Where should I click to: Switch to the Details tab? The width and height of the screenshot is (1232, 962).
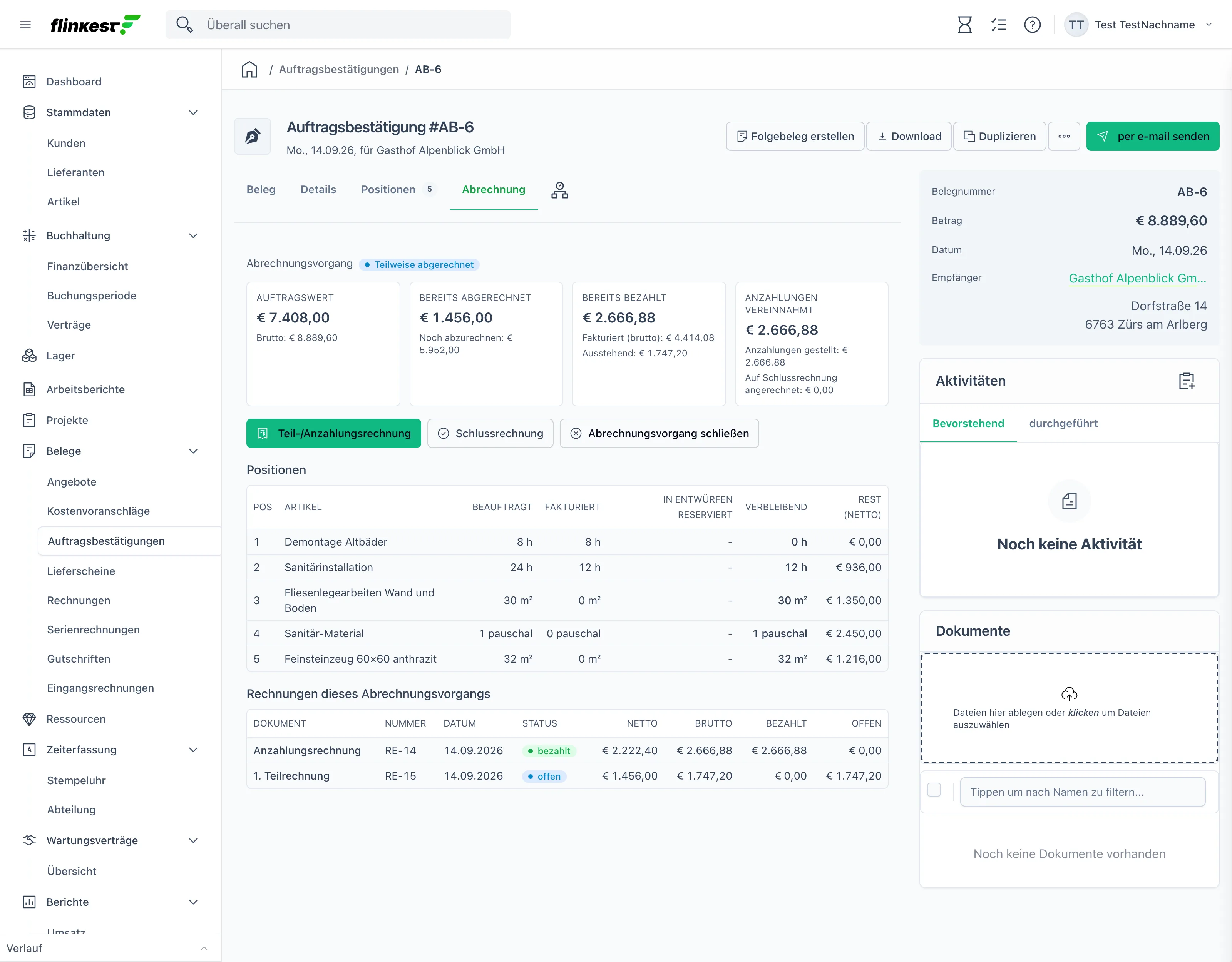(x=318, y=190)
